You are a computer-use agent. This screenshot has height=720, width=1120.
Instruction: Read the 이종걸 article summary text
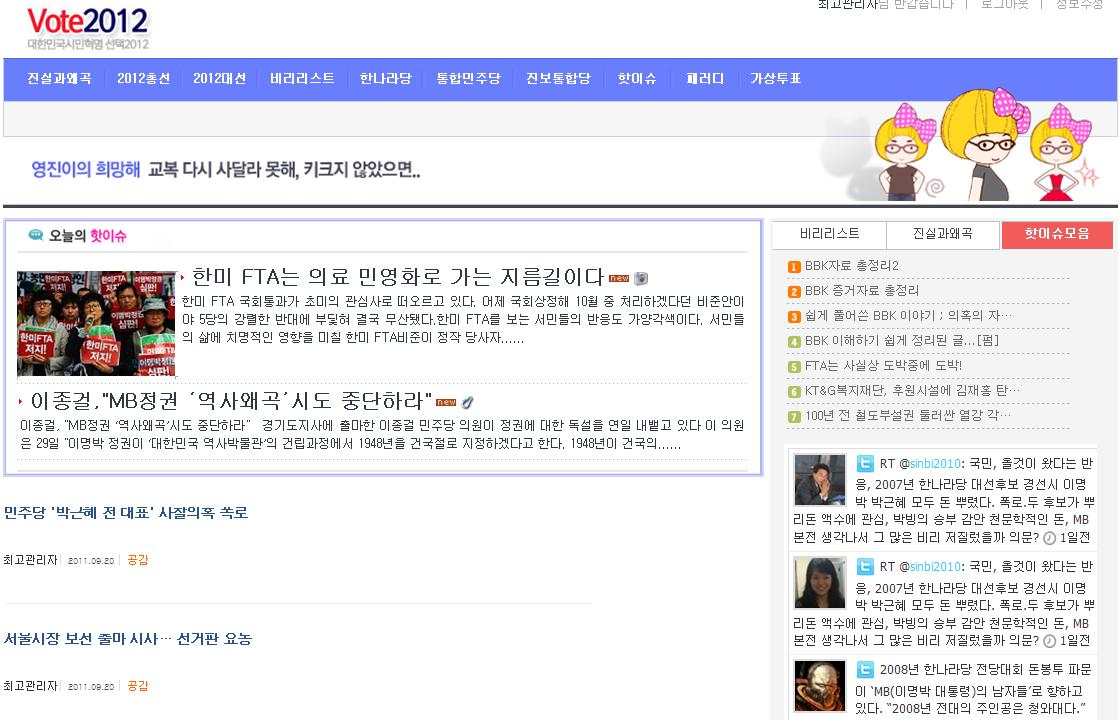point(382,434)
